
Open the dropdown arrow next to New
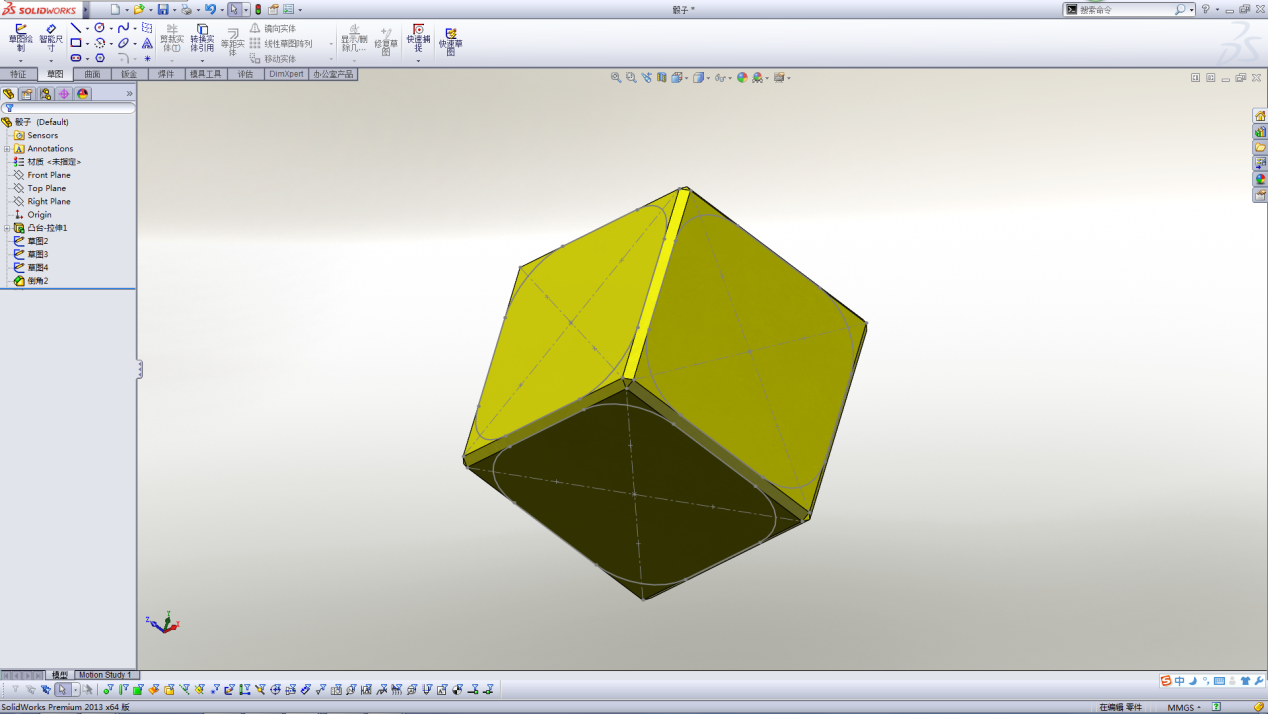(126, 10)
